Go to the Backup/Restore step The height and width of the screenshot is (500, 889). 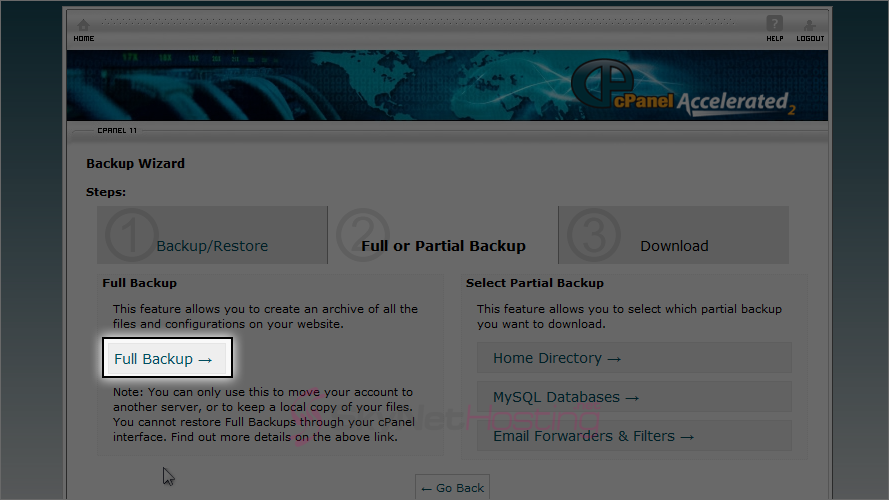click(212, 246)
